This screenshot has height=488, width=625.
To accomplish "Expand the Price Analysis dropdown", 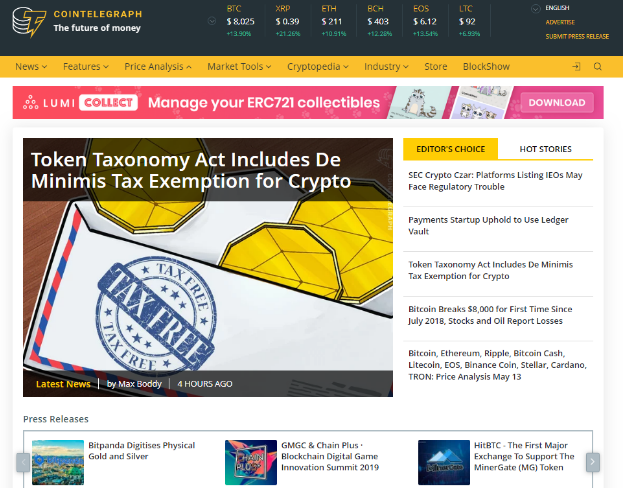I will click(x=158, y=67).
